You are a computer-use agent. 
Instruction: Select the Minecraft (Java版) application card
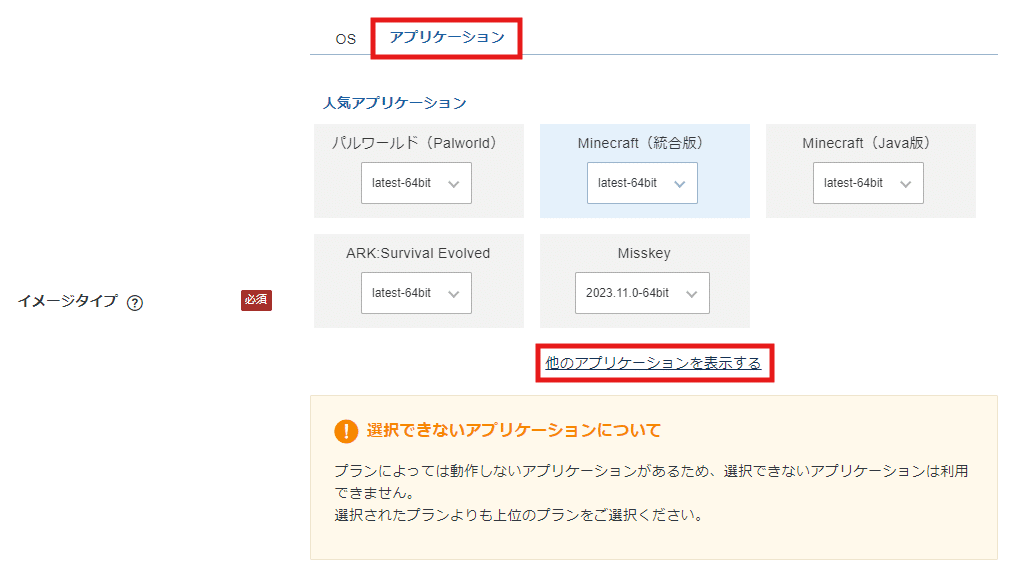[x=870, y=171]
